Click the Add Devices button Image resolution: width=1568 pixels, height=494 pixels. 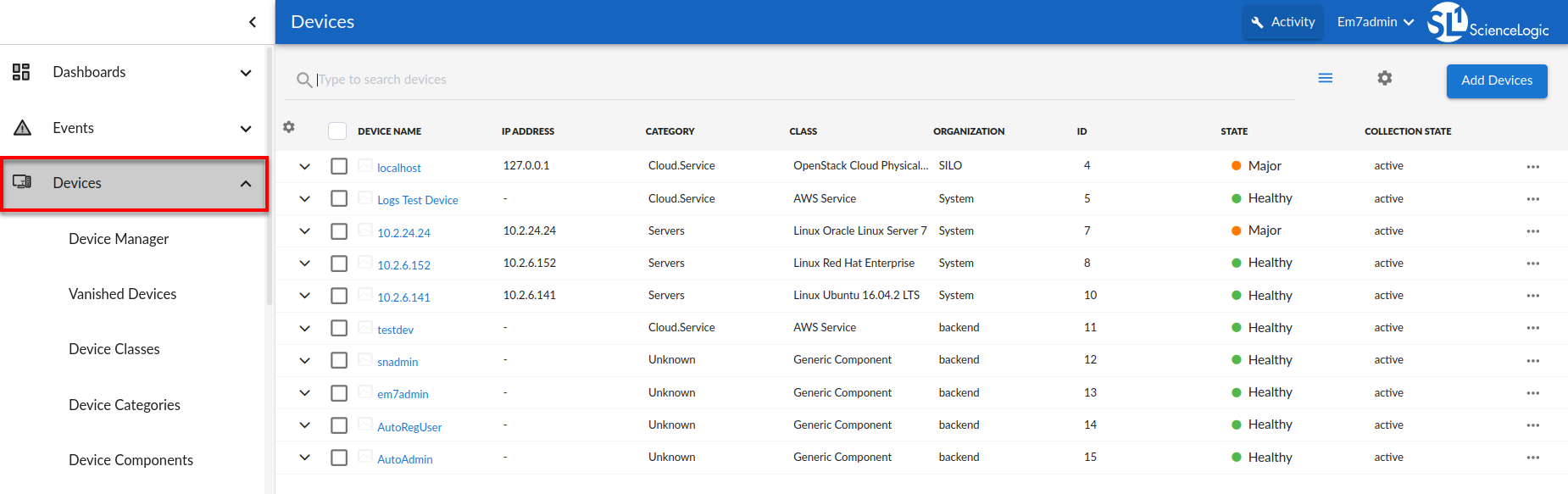coord(1496,80)
